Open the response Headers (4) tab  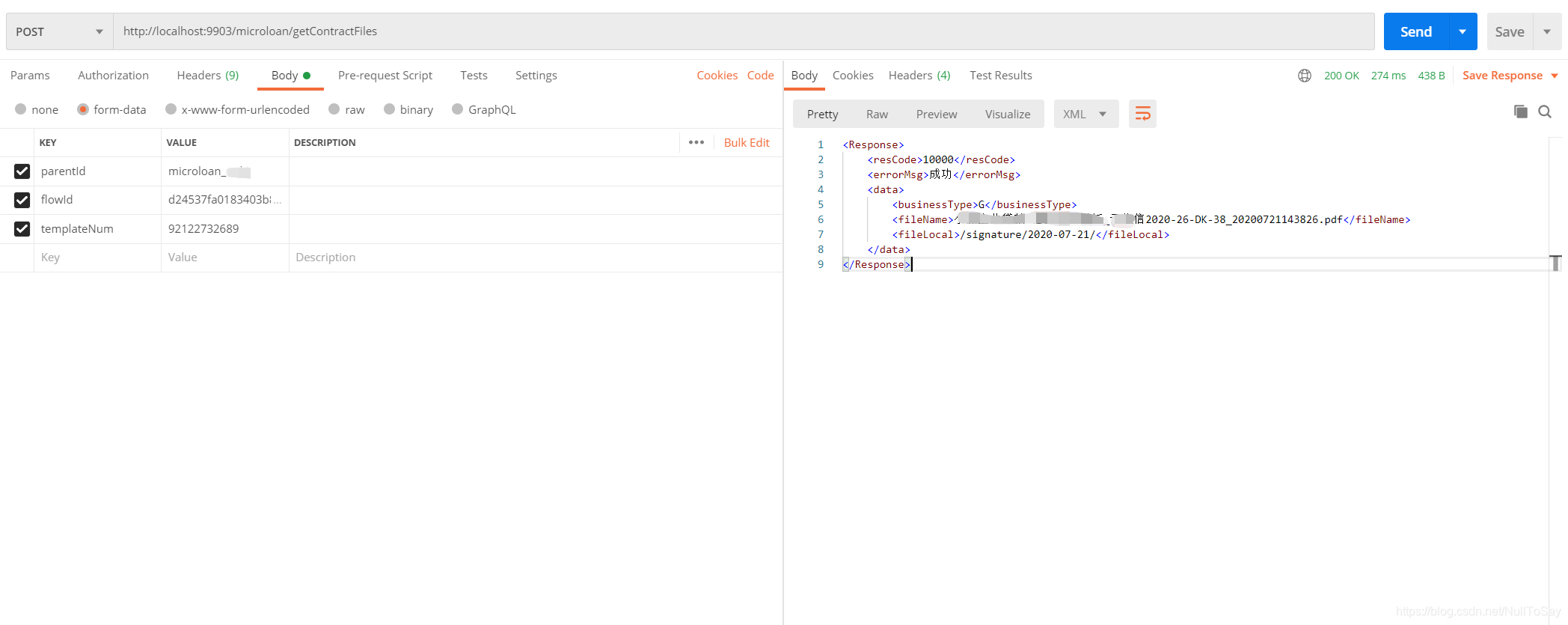pyautogui.click(x=919, y=76)
